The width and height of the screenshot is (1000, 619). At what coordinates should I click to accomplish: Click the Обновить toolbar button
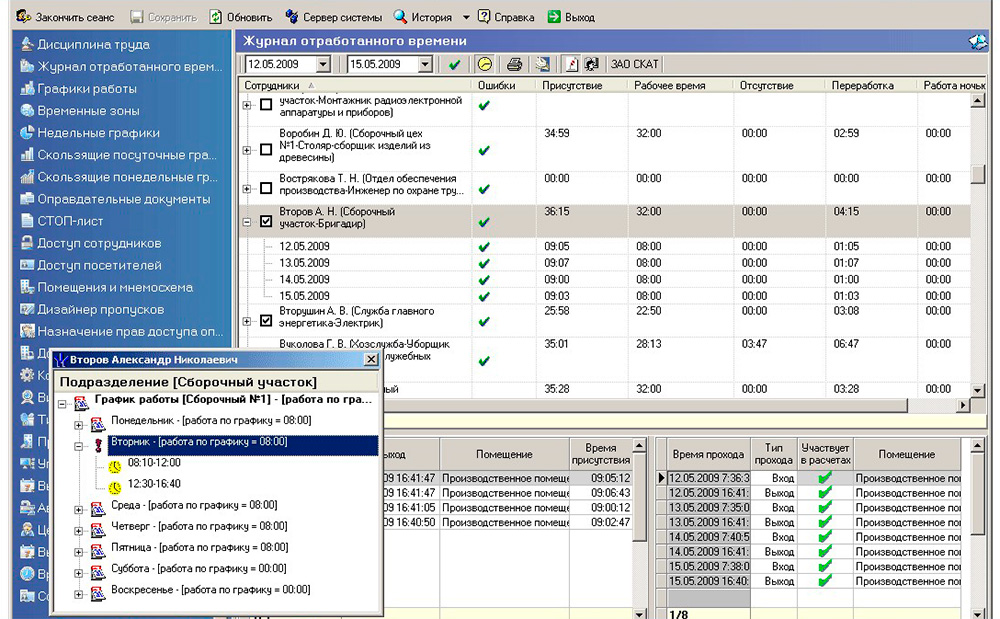pos(241,17)
